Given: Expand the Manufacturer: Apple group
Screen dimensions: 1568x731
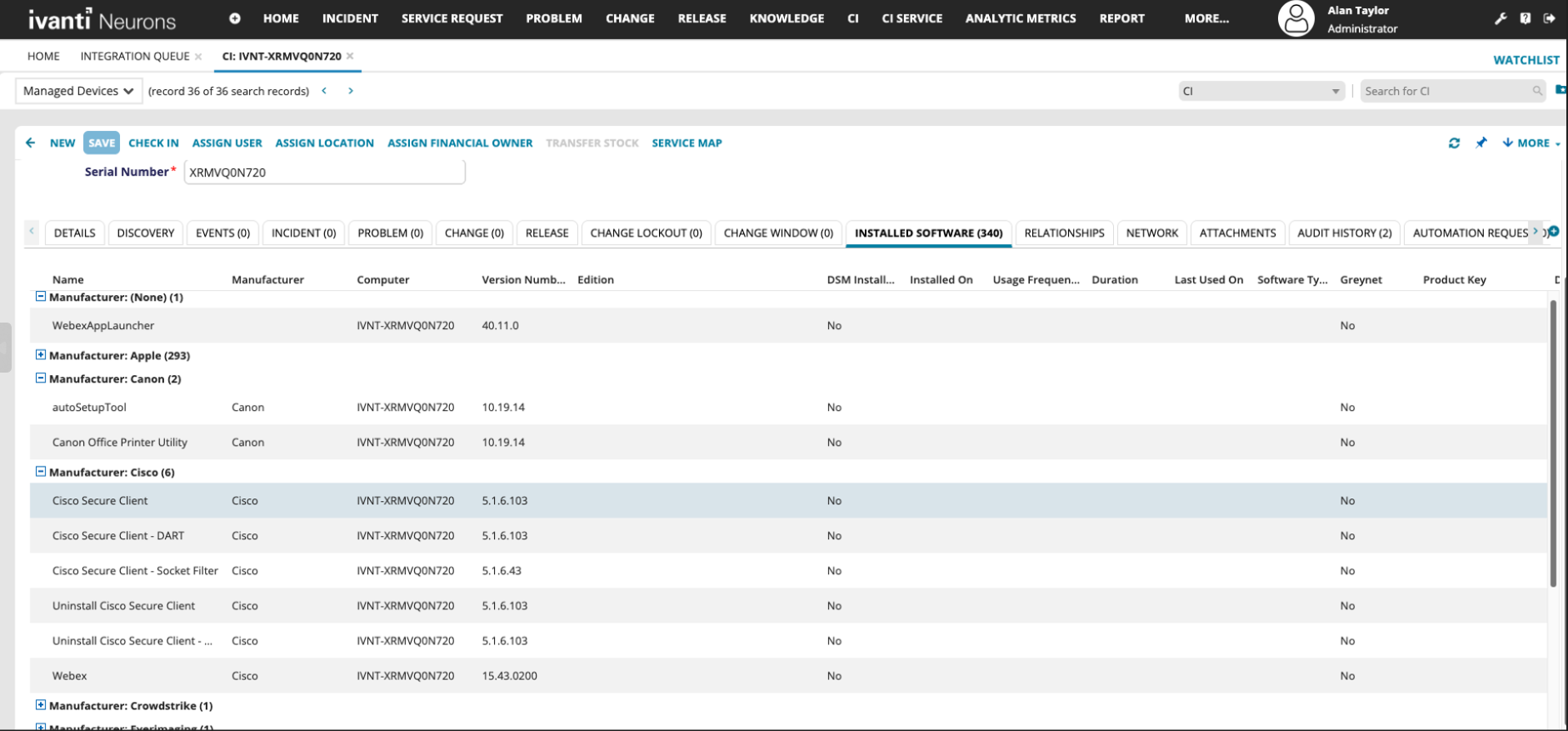Looking at the screenshot, I should 40,355.
